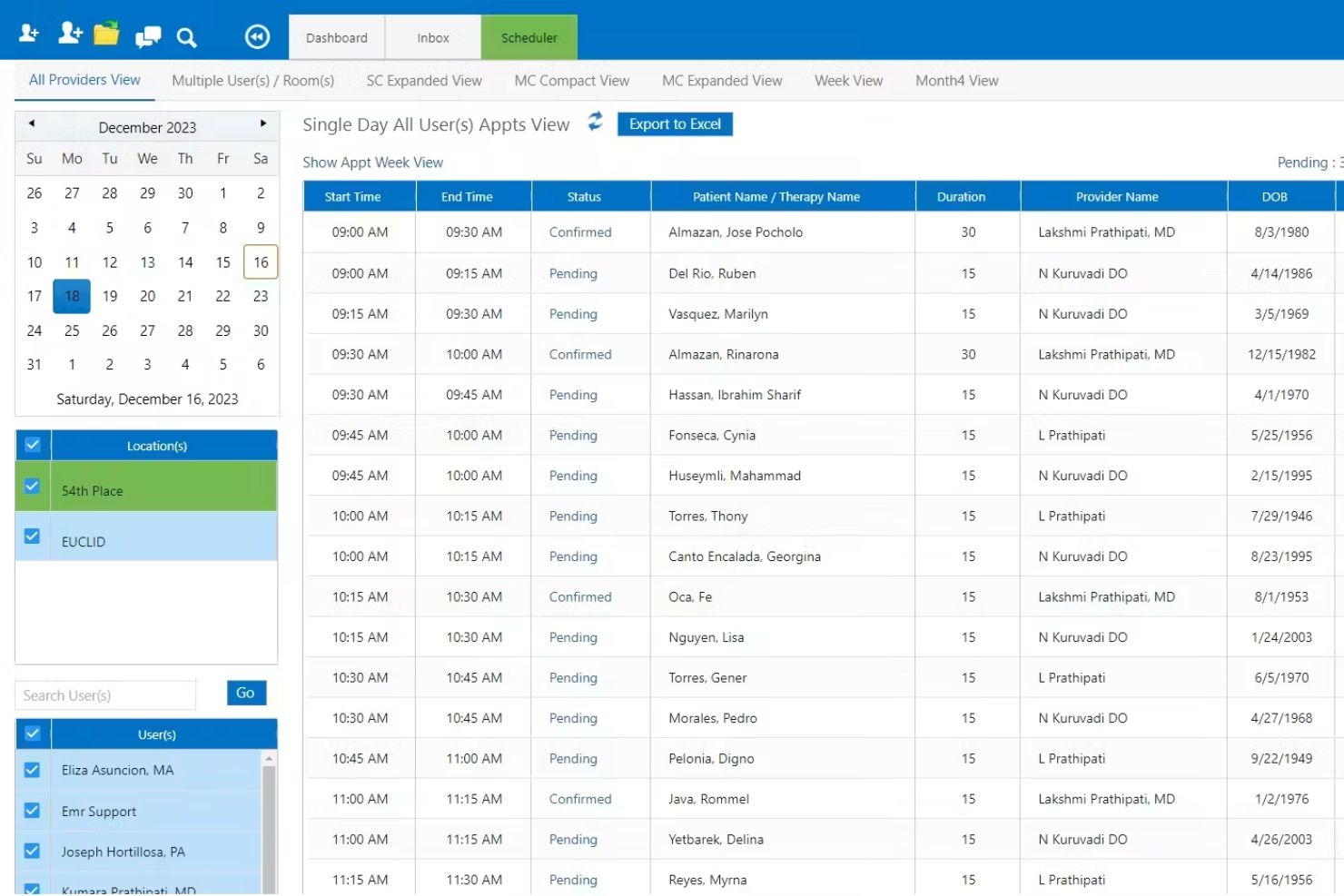Open Show Appt Week View link
Viewport: 1344px width, 896px height.
[373, 162]
